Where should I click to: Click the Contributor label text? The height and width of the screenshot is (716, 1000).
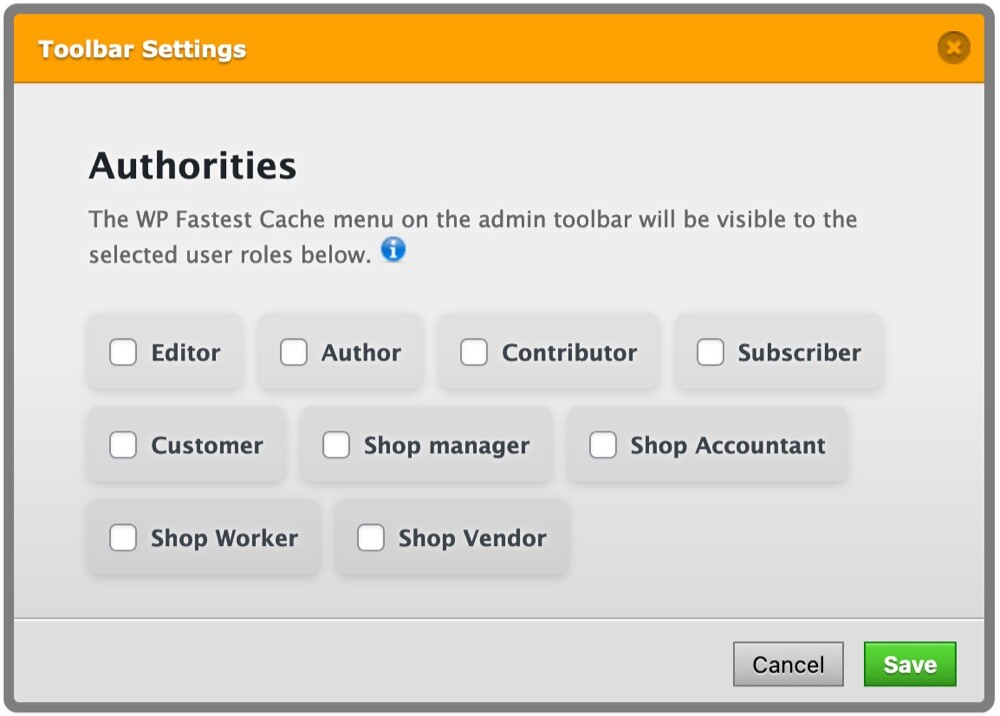tap(569, 353)
